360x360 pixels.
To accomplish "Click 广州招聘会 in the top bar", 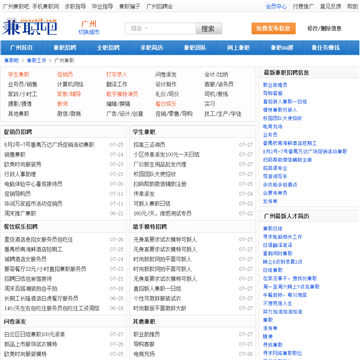I will [159, 6].
